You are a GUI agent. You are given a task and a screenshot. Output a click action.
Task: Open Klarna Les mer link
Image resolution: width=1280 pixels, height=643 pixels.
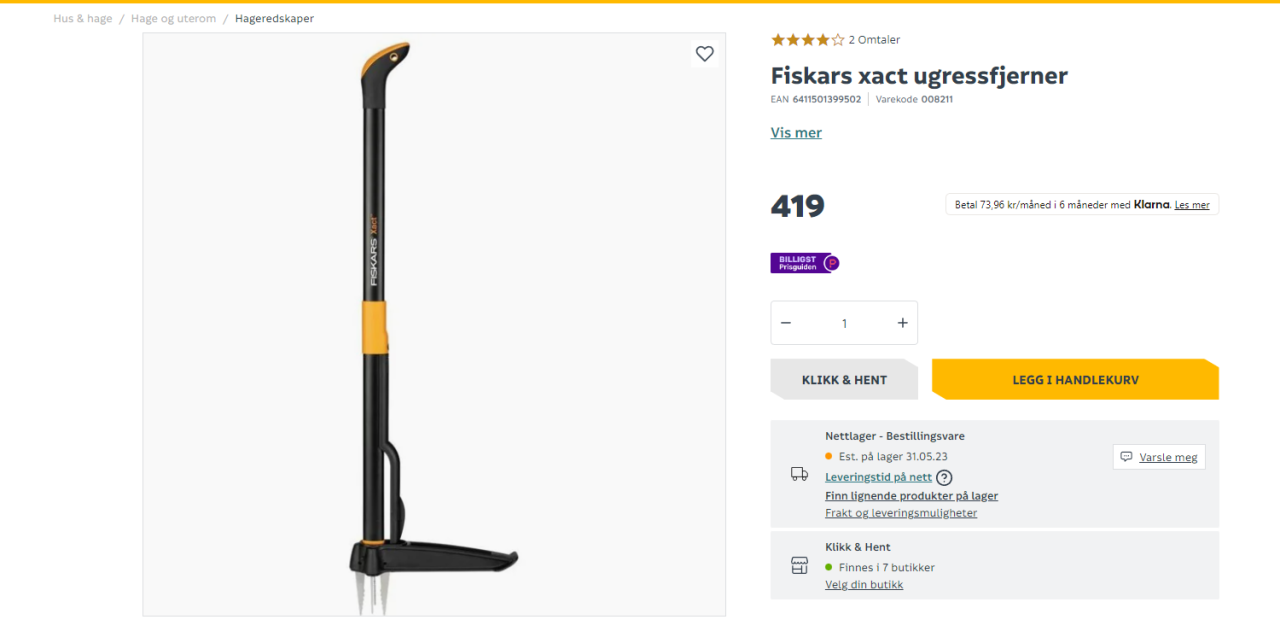coord(1192,205)
